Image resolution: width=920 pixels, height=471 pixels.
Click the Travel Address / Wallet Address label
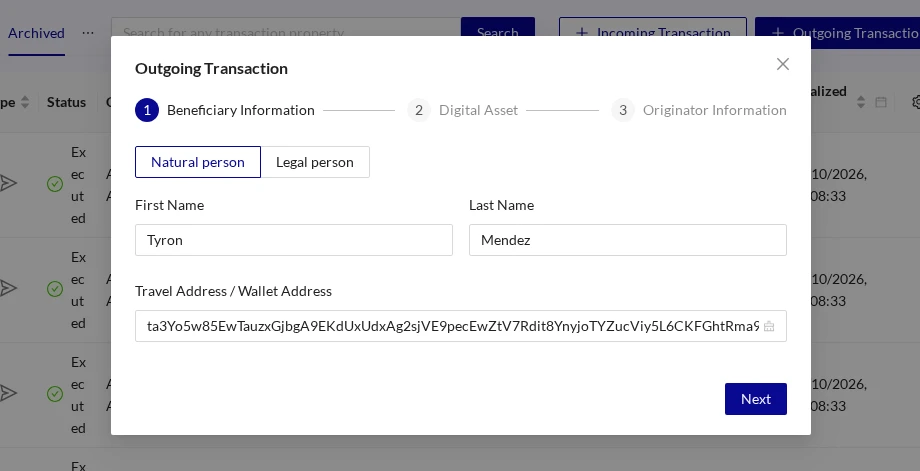pos(234,292)
